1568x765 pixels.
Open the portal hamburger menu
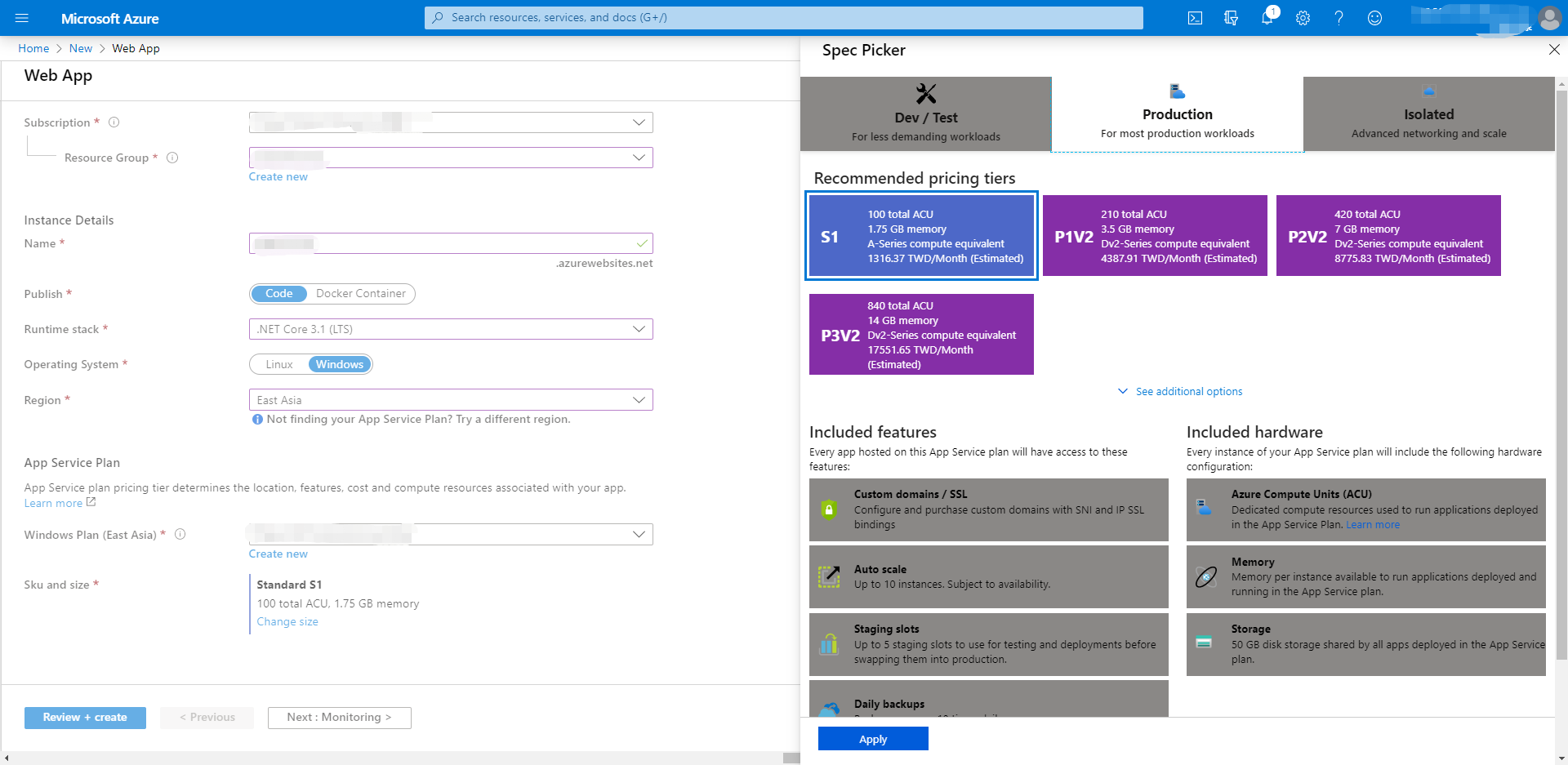(22, 18)
